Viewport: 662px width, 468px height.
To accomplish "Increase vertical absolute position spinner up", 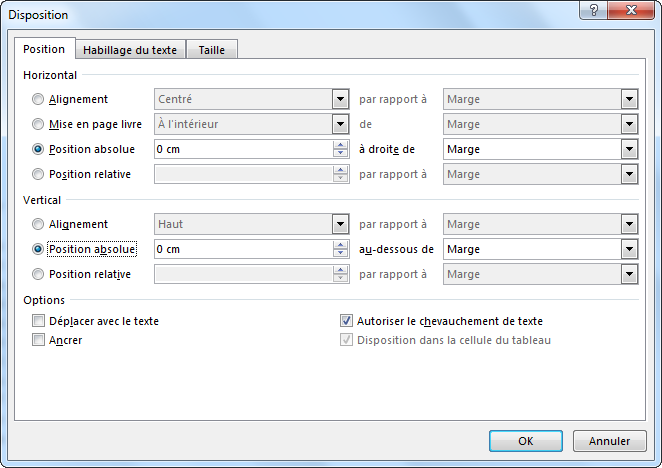I will tap(340, 244).
